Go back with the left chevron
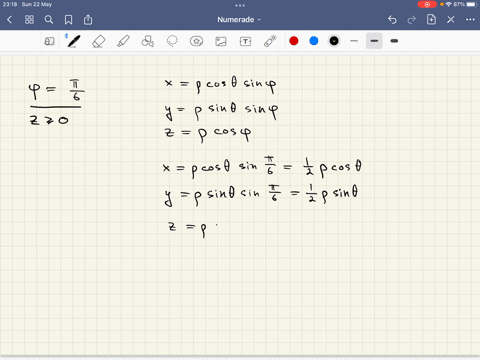 coord(9,20)
